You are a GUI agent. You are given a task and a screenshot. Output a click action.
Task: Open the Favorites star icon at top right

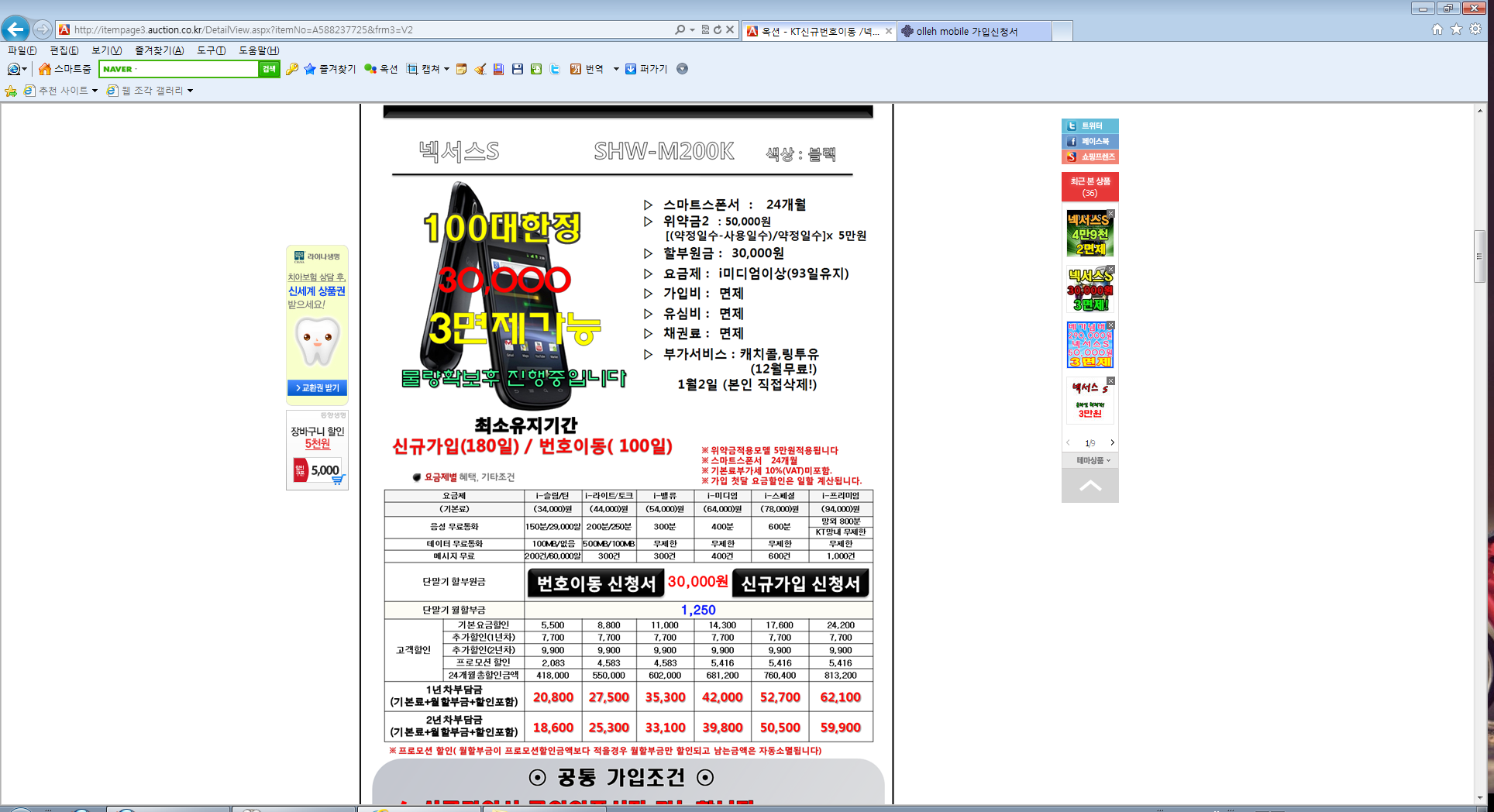(x=1457, y=29)
